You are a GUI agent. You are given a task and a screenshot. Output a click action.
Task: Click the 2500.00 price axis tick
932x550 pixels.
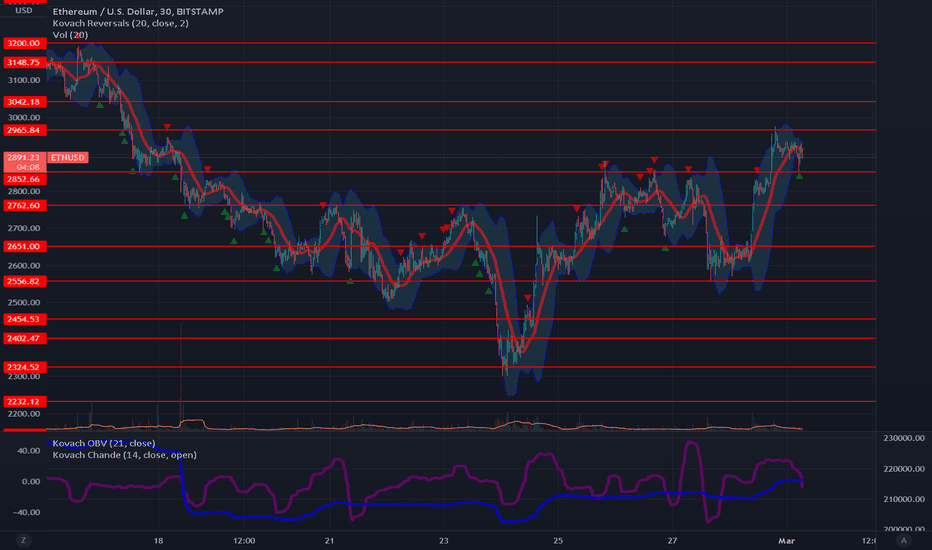tap(24, 302)
